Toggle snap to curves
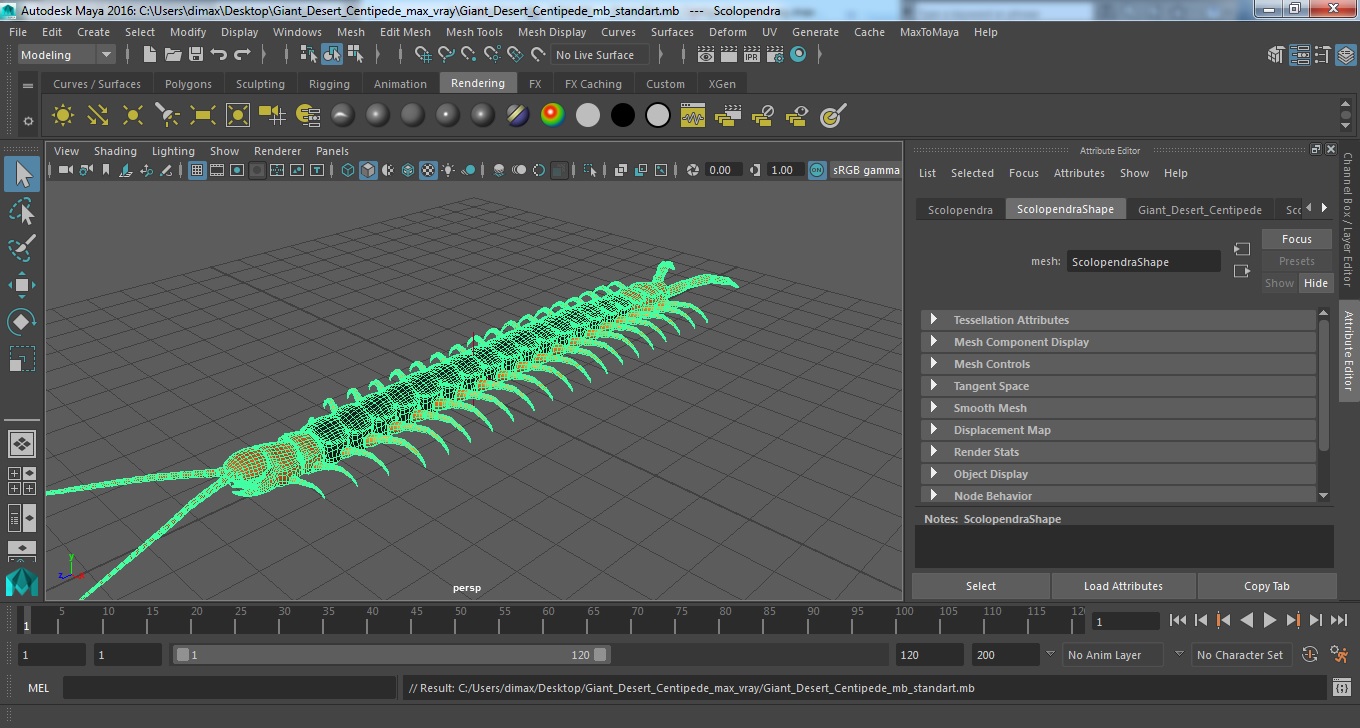 (446, 55)
